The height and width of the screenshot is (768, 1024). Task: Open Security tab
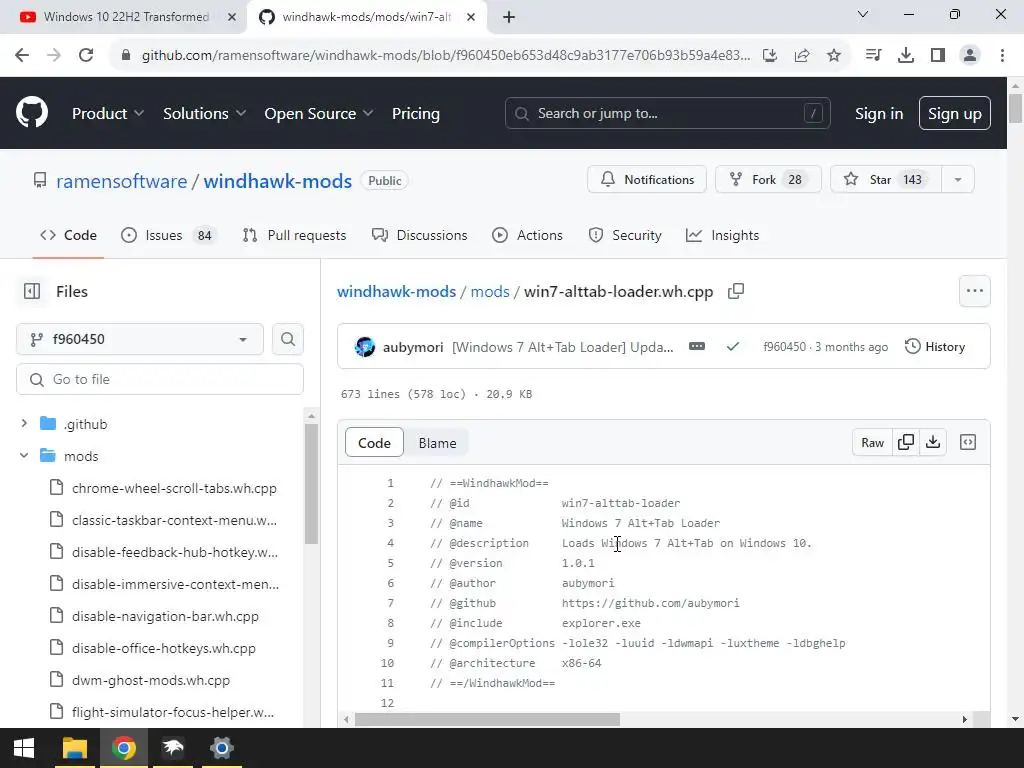click(x=625, y=235)
